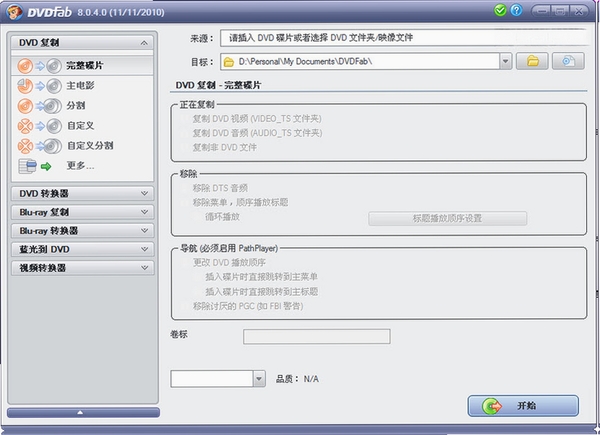600x435 pixels.
Task: Toggle 复制 DVD 音频 (AUDIO_TS 文件夹) checkbox
Action: (x=184, y=133)
